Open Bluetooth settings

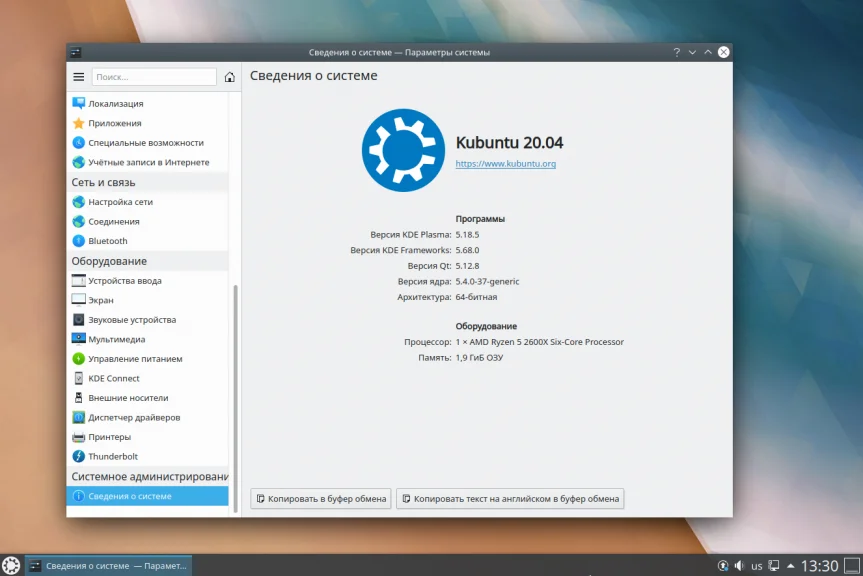(148, 241)
